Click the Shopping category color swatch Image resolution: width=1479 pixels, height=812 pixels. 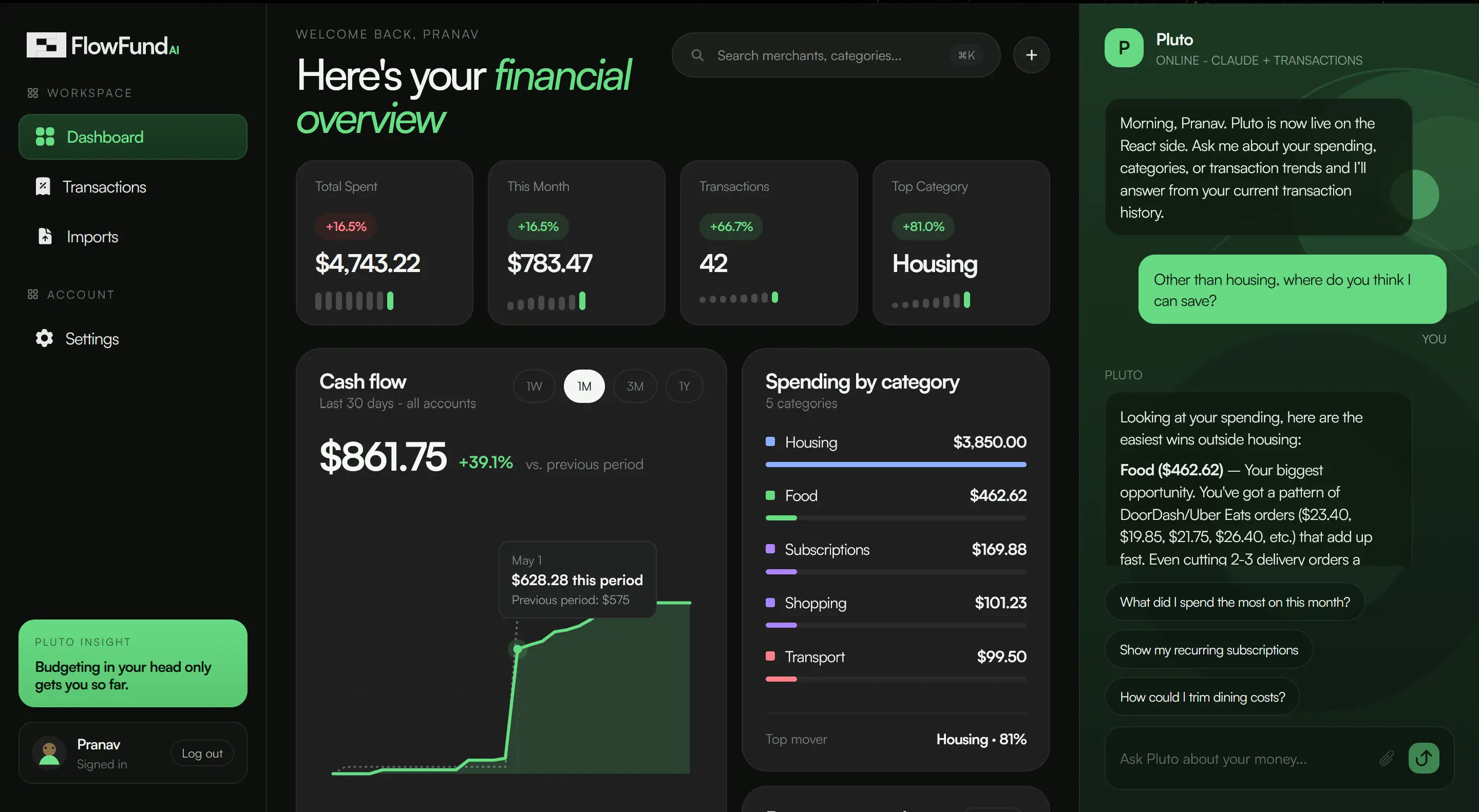tap(770, 602)
